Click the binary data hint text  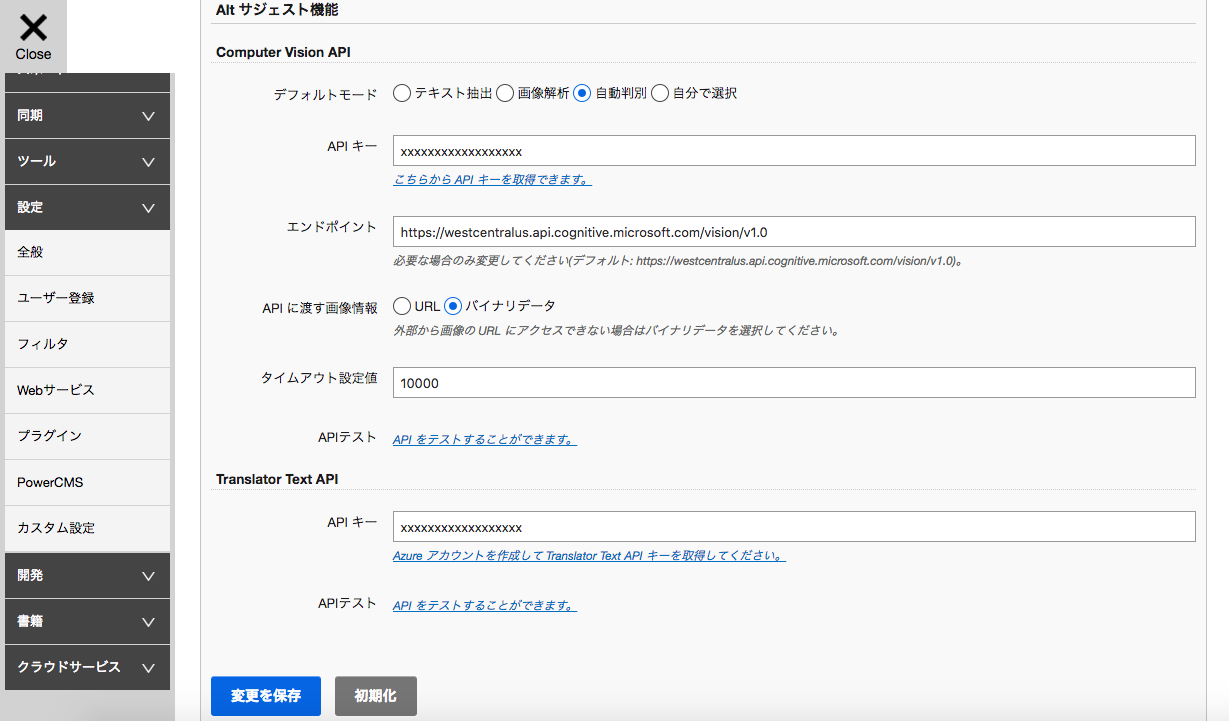click(x=615, y=330)
